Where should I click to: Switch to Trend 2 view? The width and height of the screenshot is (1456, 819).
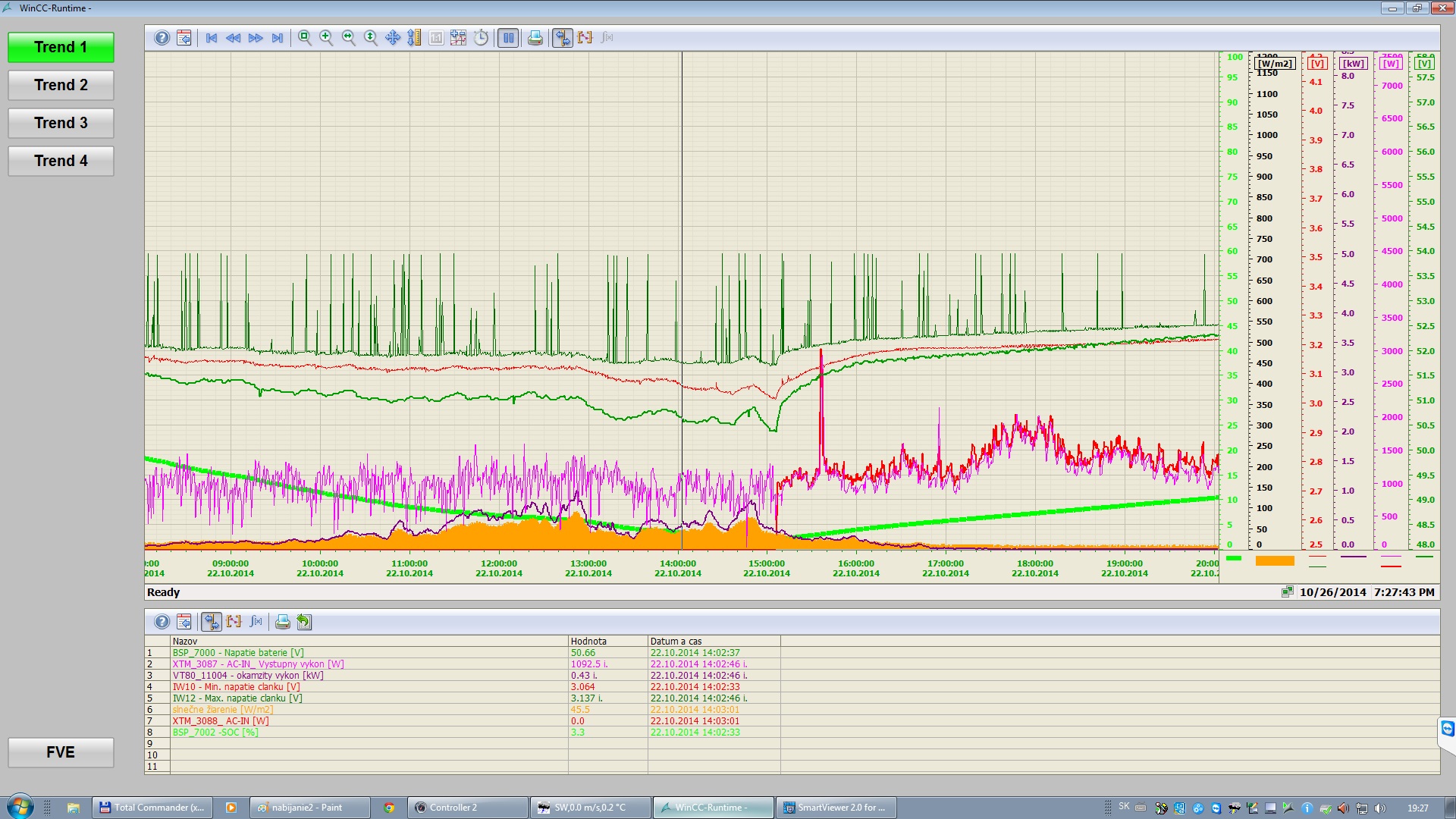[x=61, y=85]
